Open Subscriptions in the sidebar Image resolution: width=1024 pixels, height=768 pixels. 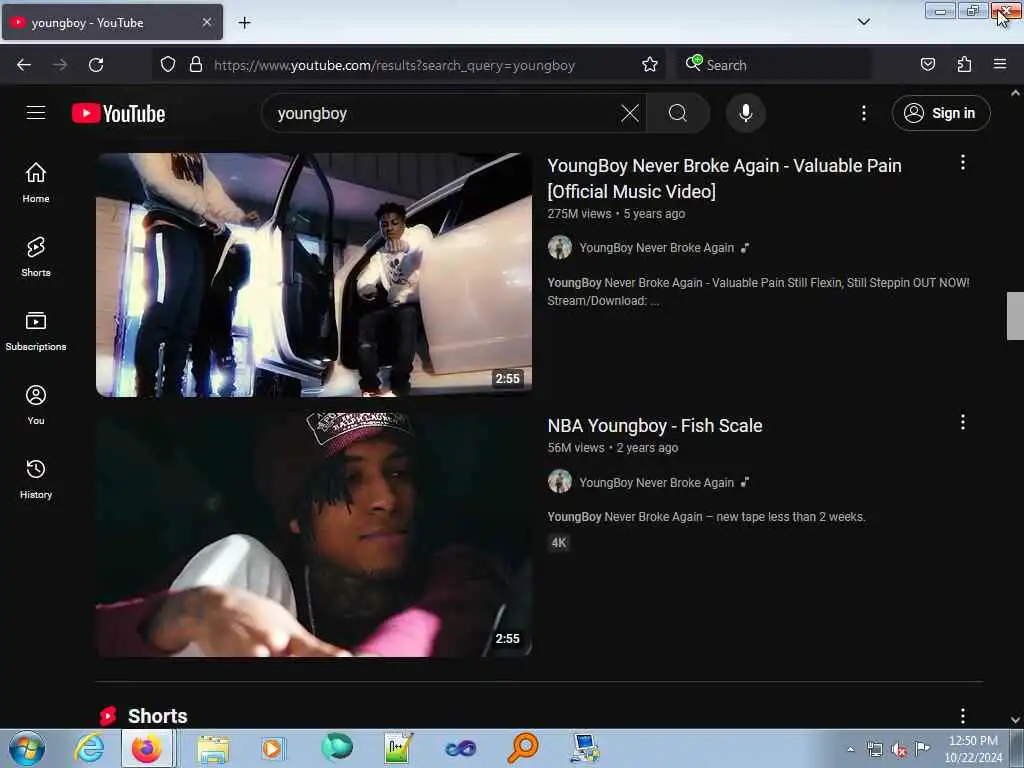point(36,330)
